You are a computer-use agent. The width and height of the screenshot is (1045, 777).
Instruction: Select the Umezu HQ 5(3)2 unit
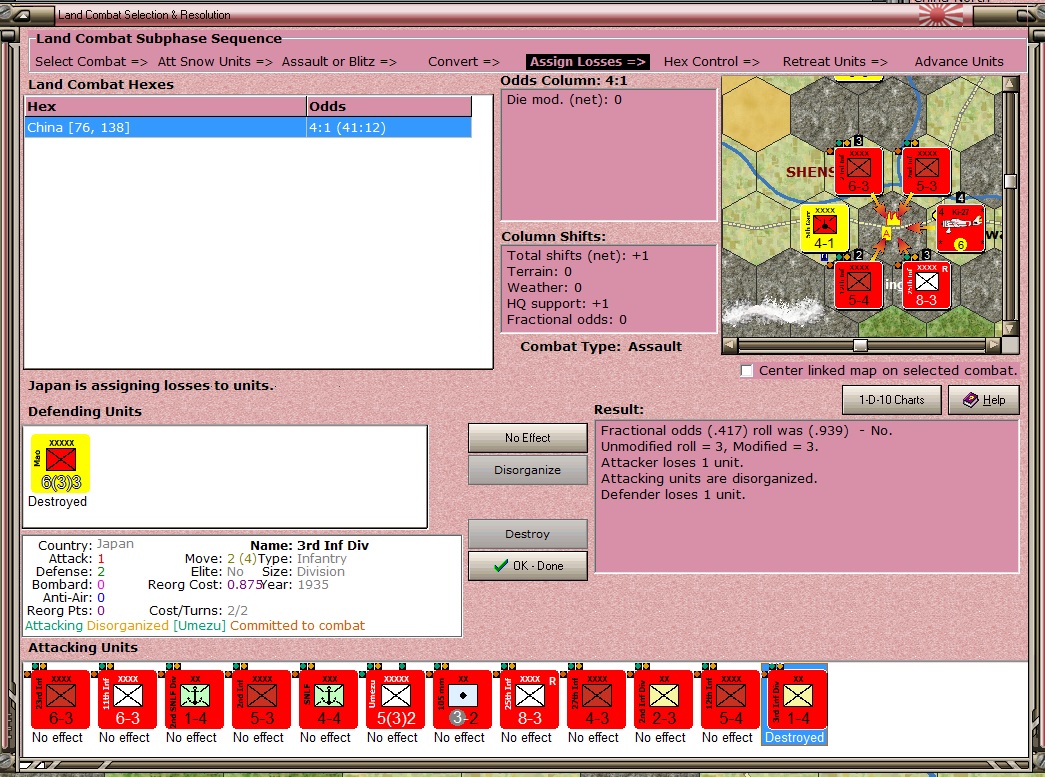pyautogui.click(x=395, y=700)
